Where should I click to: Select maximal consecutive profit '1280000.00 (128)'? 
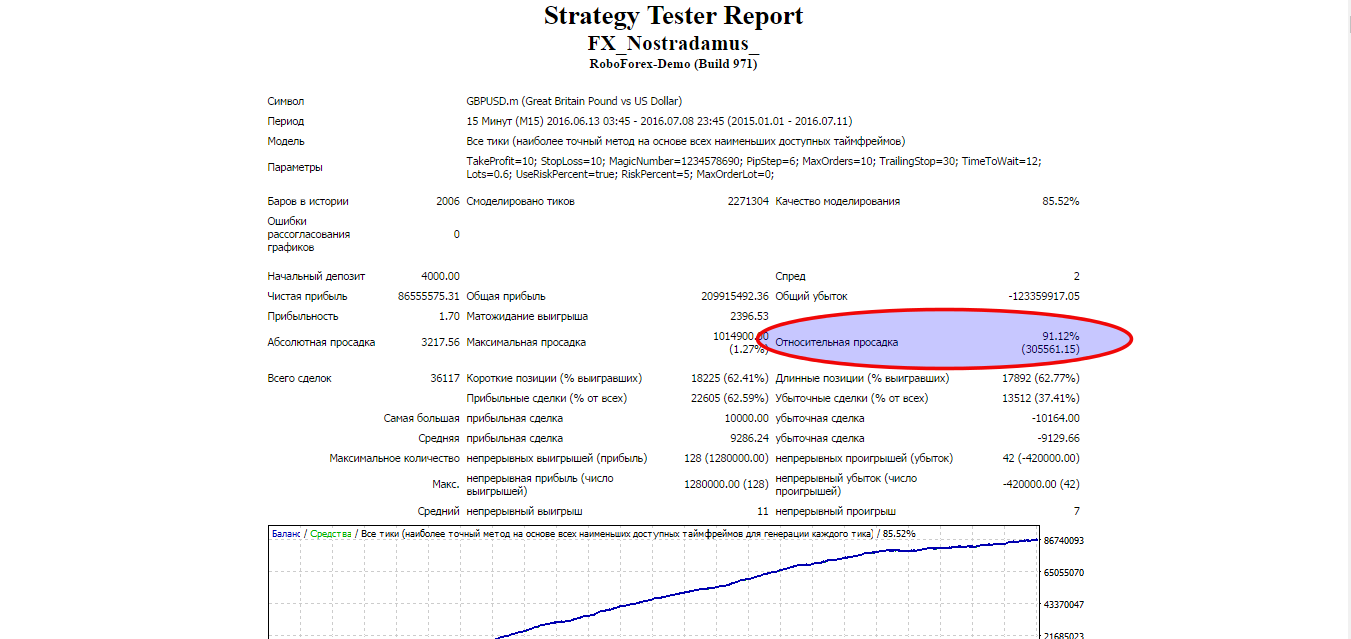pyautogui.click(x=726, y=484)
